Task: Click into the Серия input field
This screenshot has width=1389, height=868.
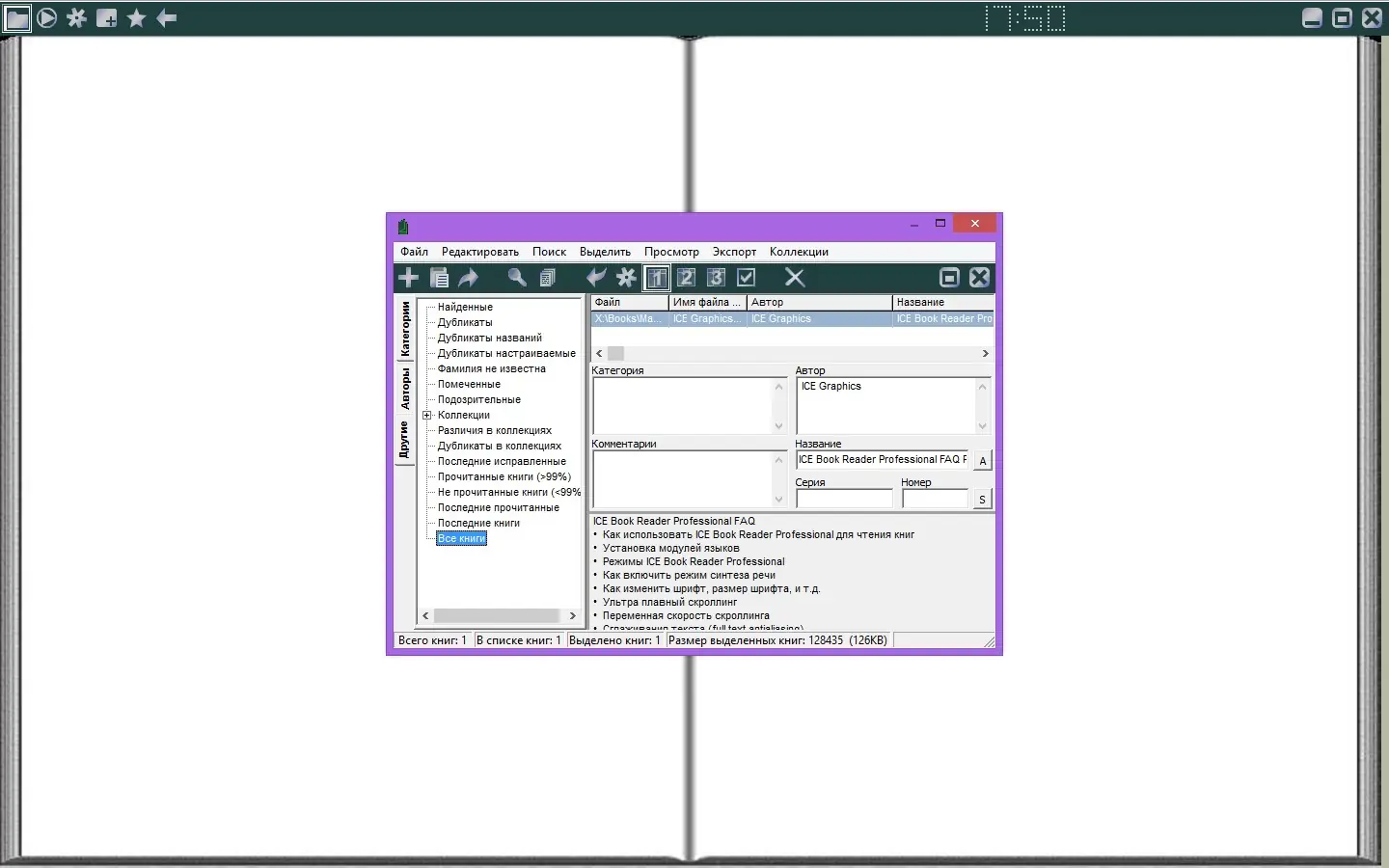Action: (x=845, y=499)
